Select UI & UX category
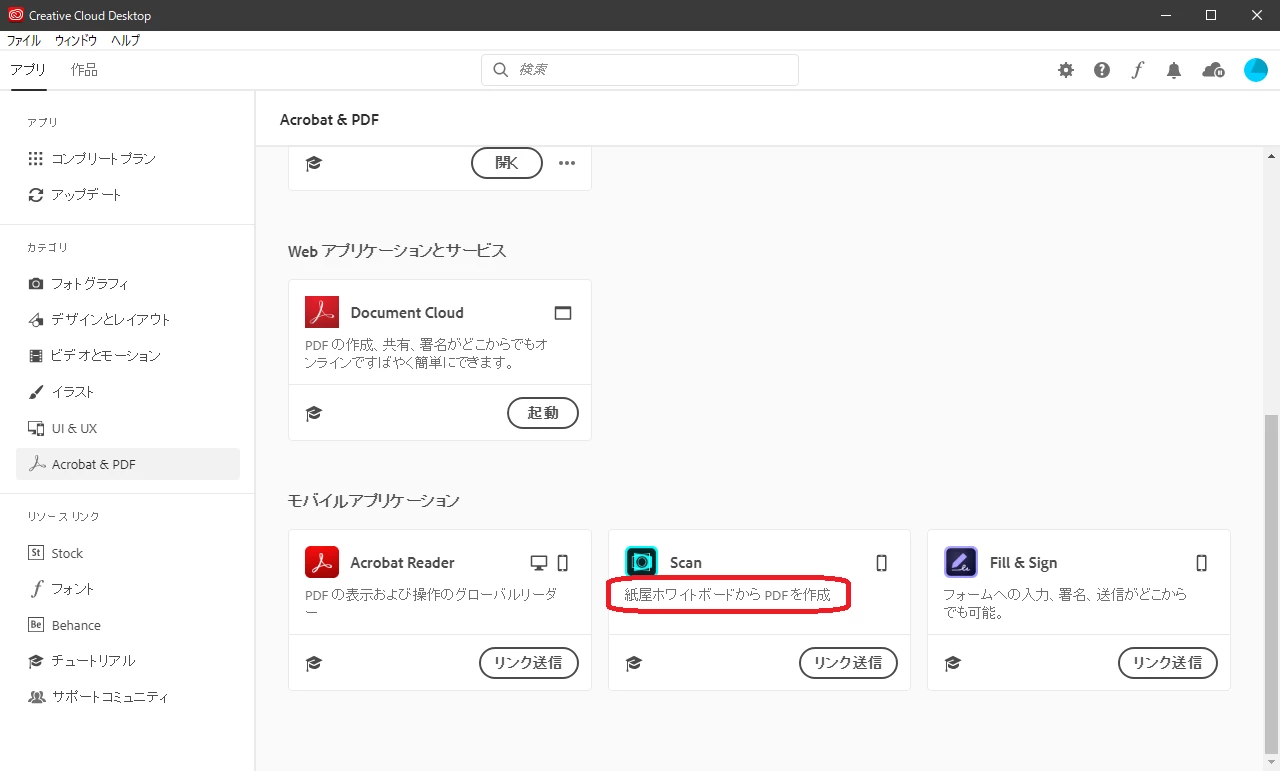Image resolution: width=1280 pixels, height=771 pixels. click(128, 428)
